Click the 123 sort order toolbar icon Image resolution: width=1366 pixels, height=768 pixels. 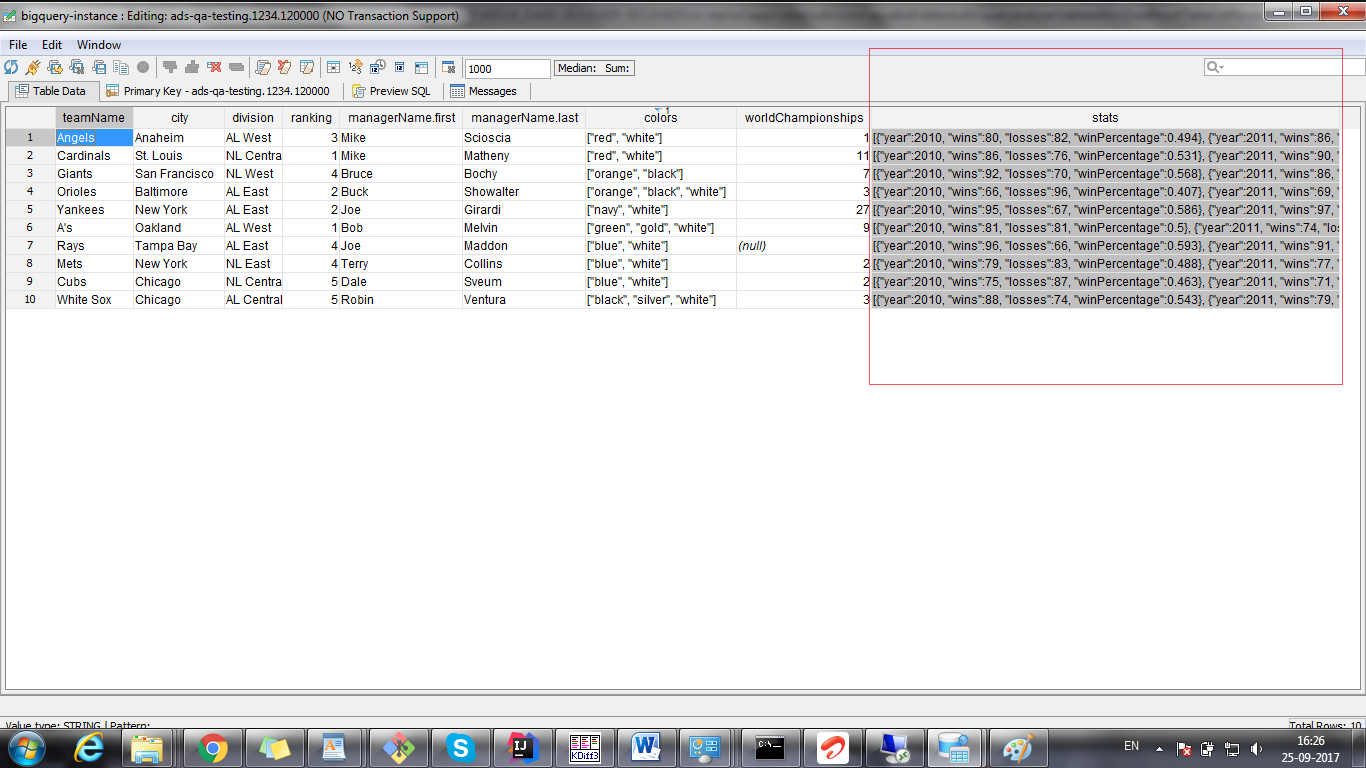(355, 67)
